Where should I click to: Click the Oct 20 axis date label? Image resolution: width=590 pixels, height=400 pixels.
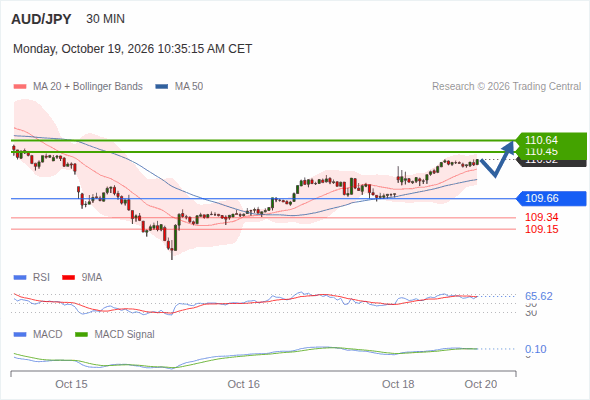(481, 384)
